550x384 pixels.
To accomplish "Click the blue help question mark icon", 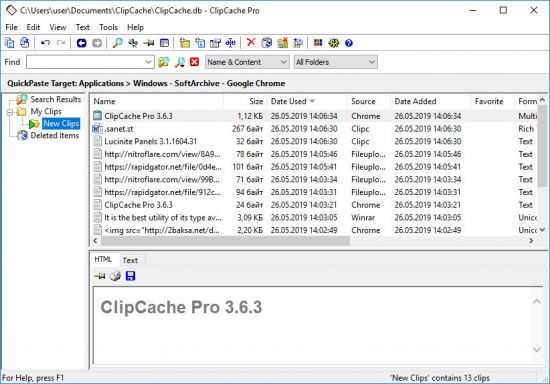I will point(349,43).
